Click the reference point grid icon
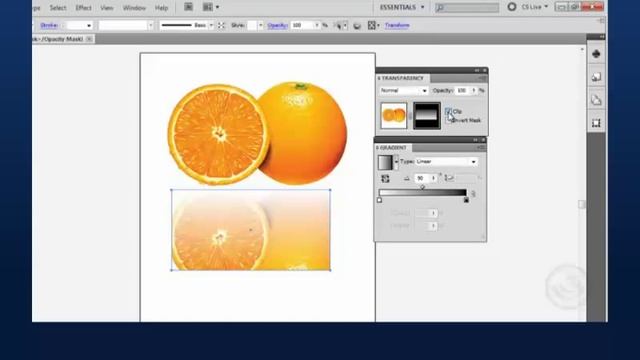This screenshot has height=360, width=640. click(371, 25)
